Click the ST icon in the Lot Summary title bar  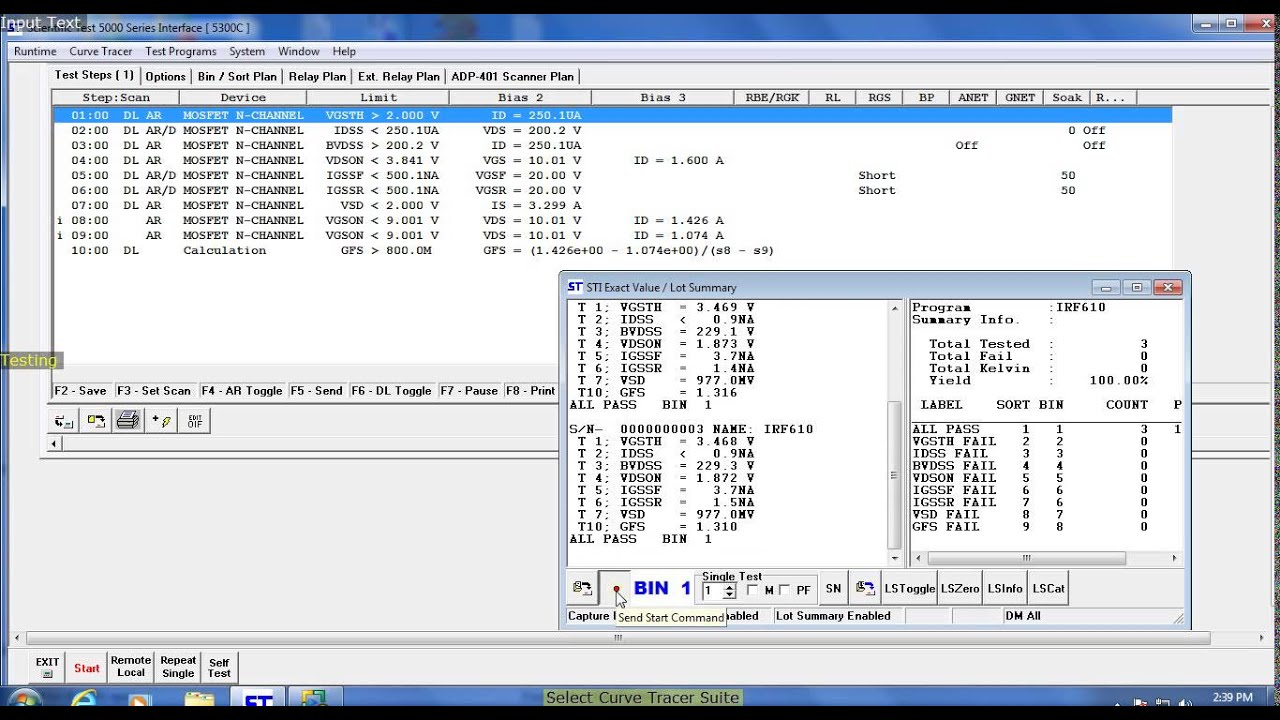tap(575, 287)
